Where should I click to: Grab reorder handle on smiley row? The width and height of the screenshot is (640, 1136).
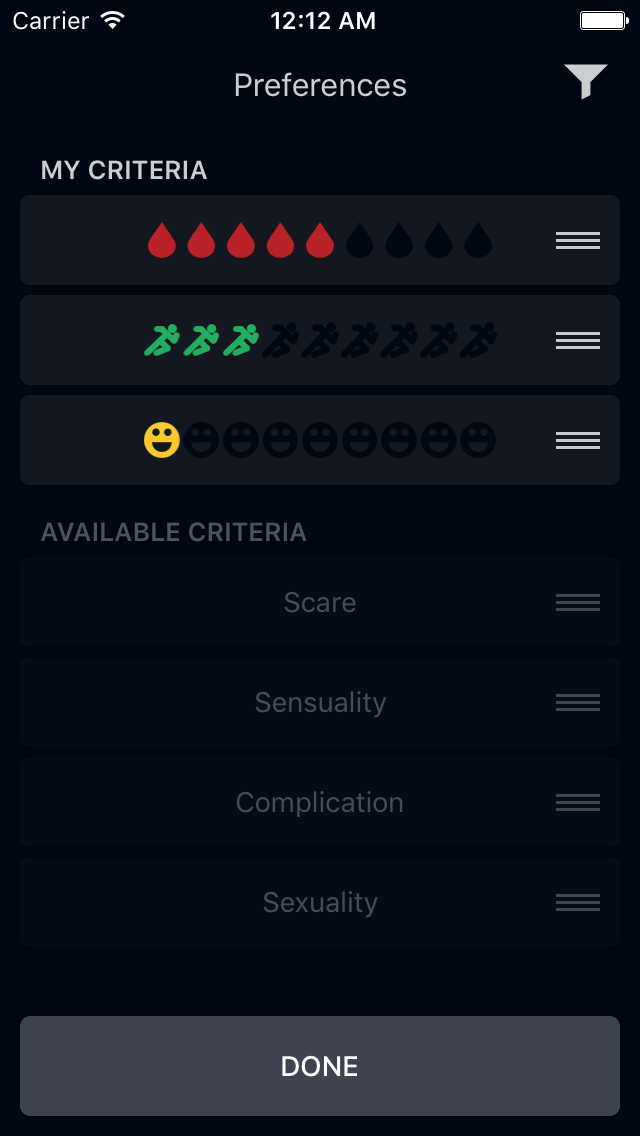click(578, 441)
